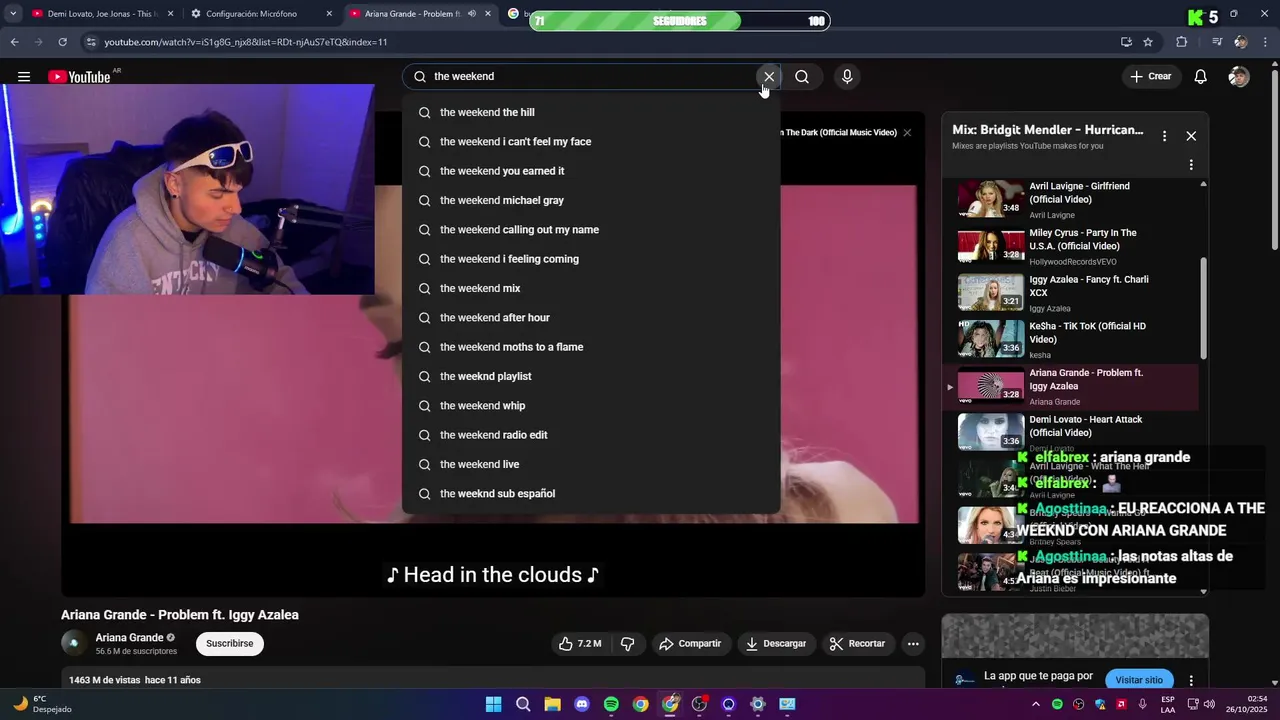Screen dimensions: 1280x720
Task: Start voice search with microphone icon
Action: point(847,77)
